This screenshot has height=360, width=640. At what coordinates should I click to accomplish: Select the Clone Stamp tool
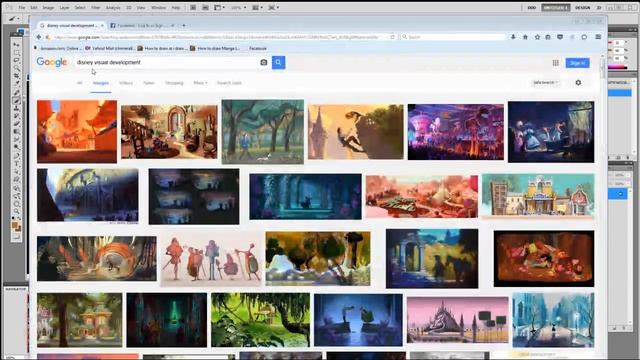[x=16, y=108]
